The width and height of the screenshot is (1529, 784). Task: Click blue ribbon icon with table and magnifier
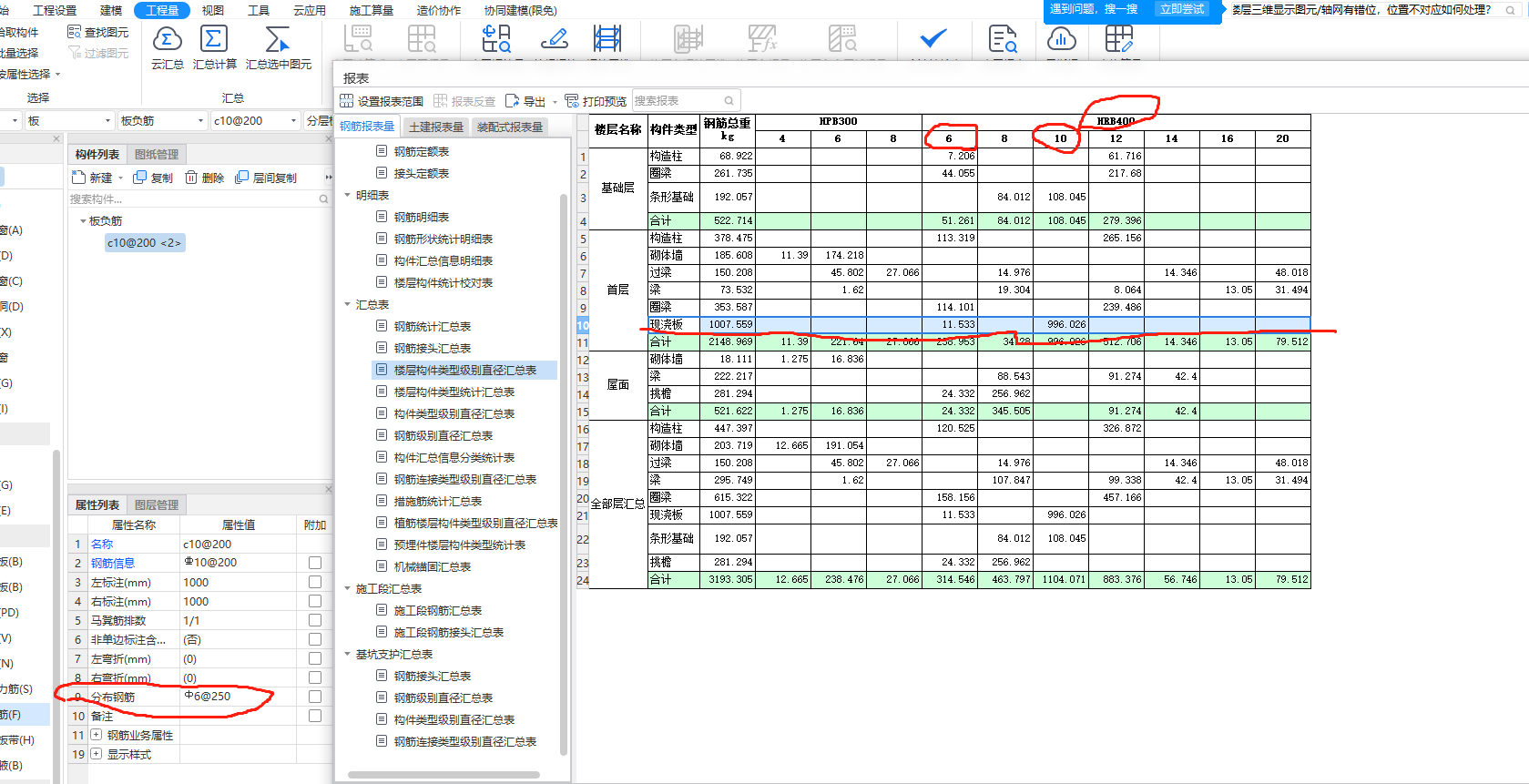tap(496, 39)
